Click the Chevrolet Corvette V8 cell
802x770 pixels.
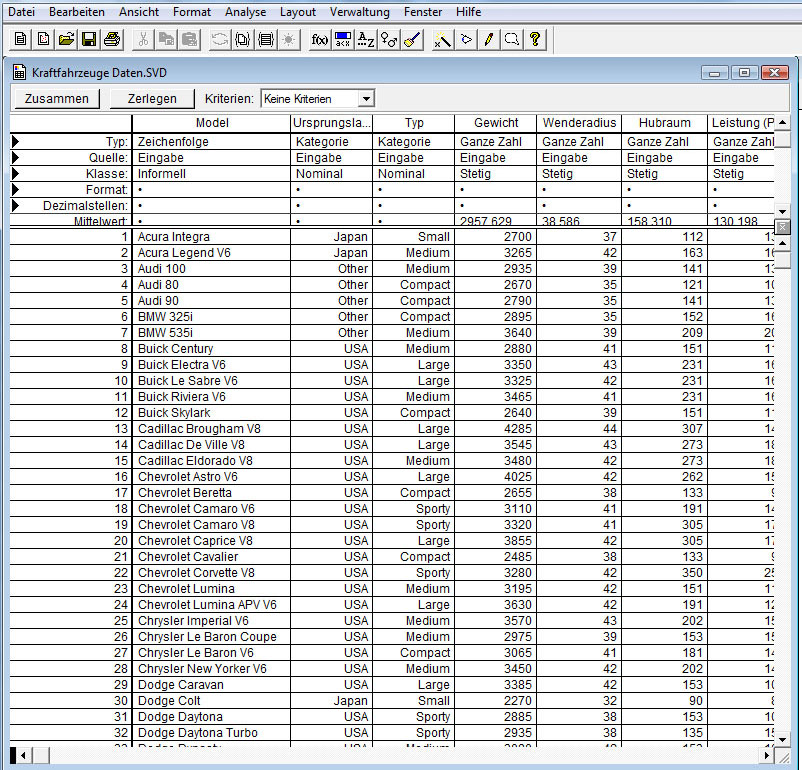coord(212,573)
